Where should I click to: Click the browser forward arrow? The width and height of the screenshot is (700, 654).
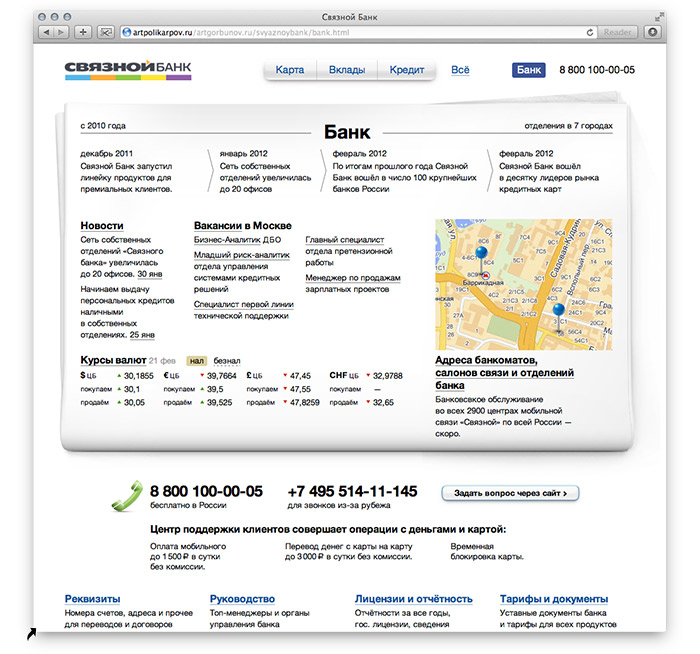pos(62,32)
